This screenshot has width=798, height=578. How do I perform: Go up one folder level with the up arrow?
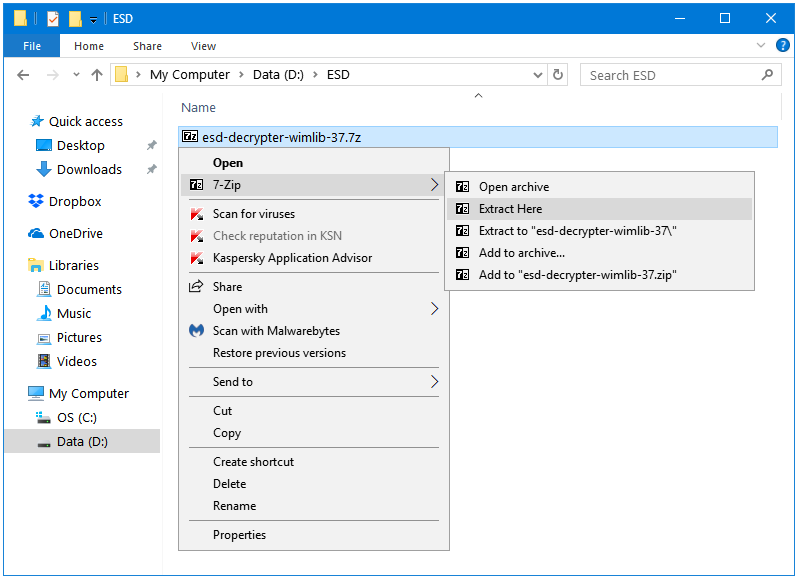(97, 75)
